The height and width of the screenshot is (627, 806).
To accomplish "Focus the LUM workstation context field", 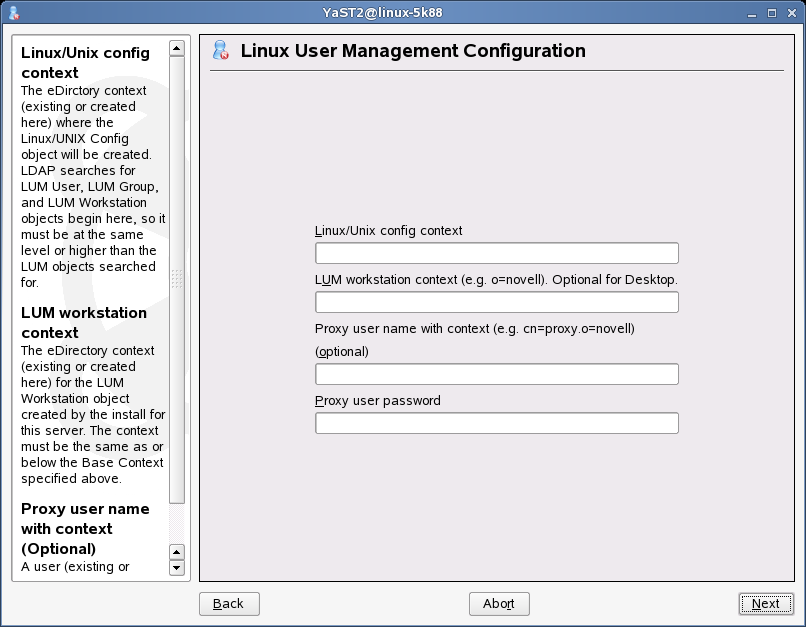I will (497, 302).
